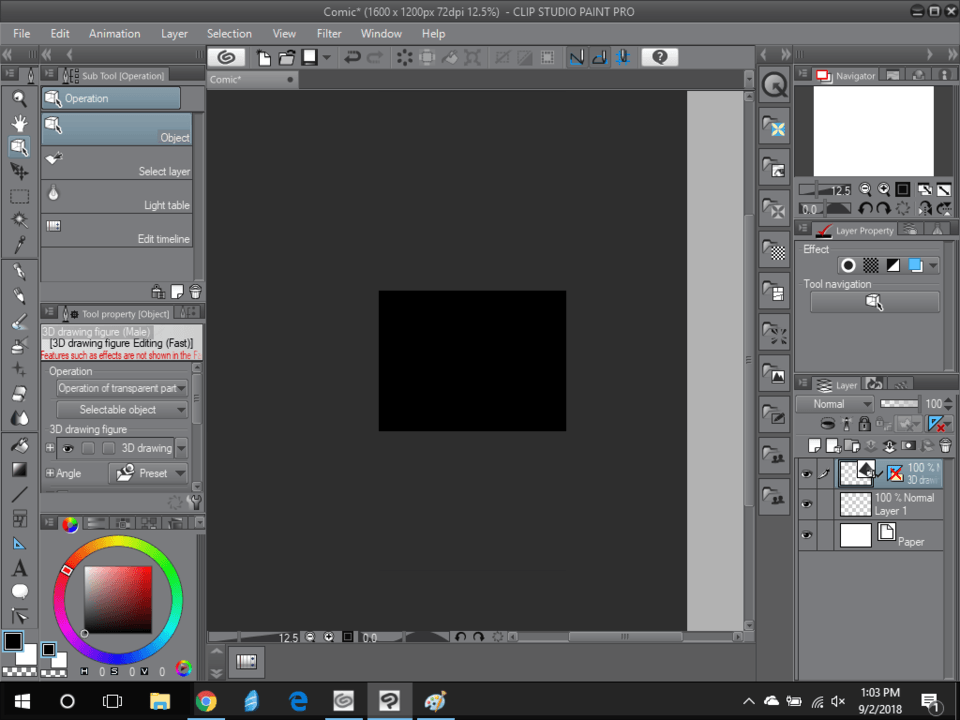This screenshot has width=960, height=720.
Task: Open the File menu
Action: (x=21, y=34)
